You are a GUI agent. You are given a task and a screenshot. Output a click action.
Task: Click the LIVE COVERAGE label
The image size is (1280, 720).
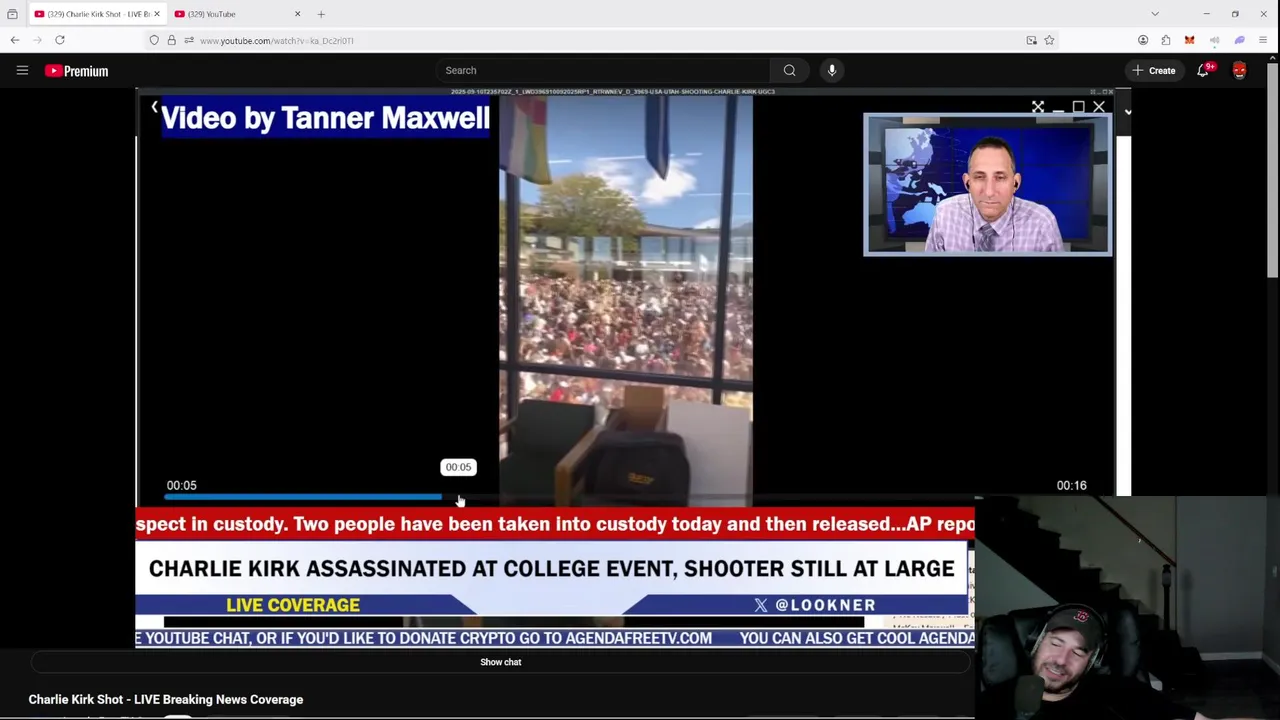pyautogui.click(x=293, y=605)
